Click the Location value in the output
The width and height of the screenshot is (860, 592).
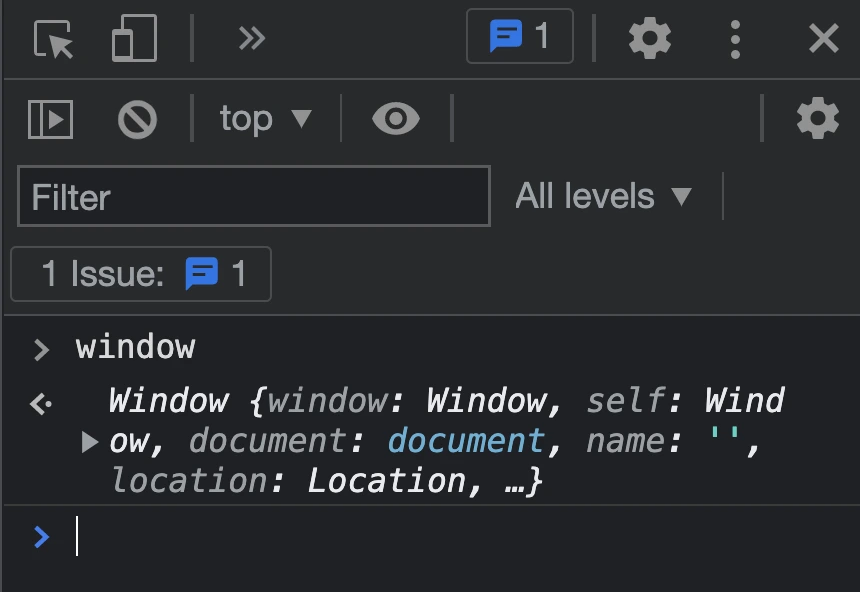point(387,481)
